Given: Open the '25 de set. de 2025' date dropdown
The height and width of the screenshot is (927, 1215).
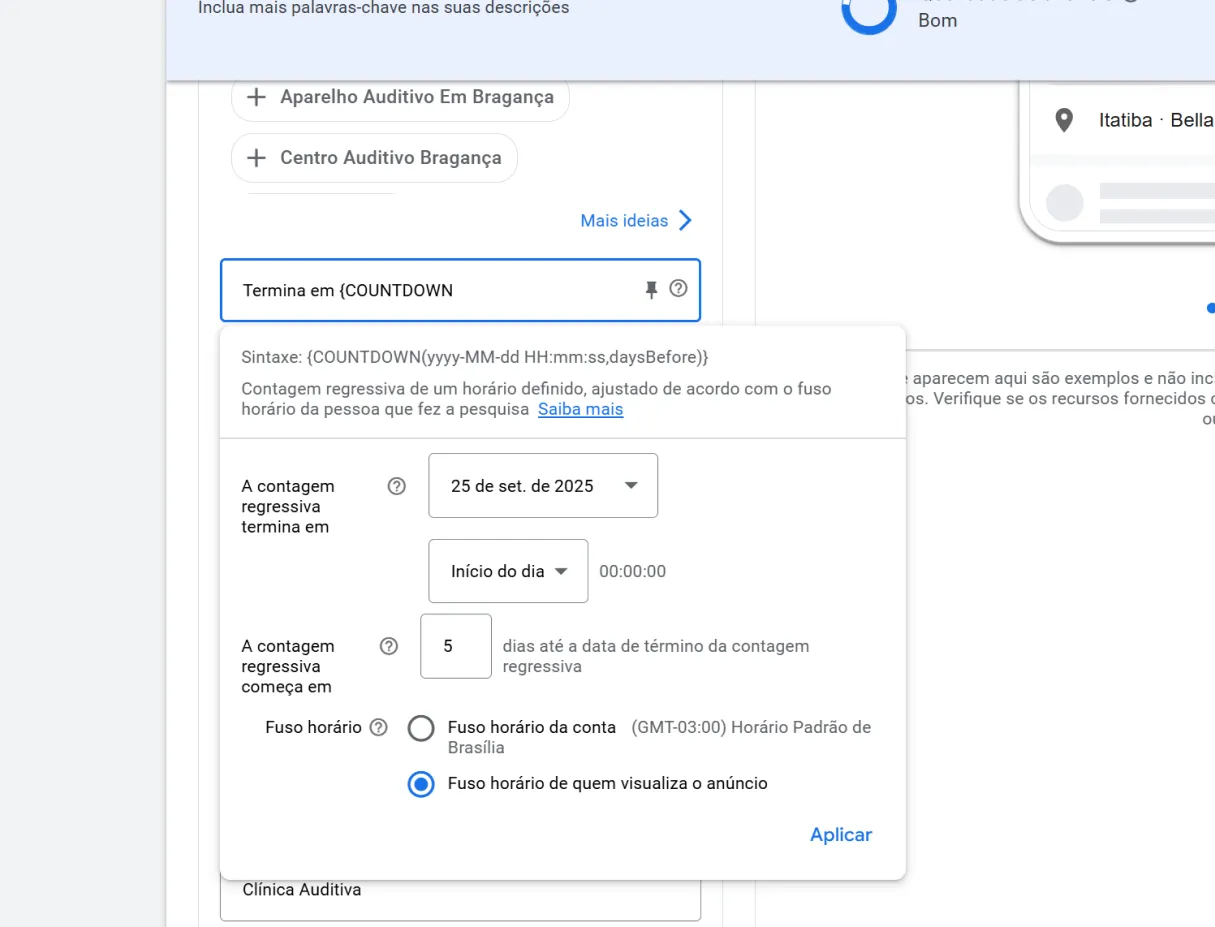Looking at the screenshot, I should pyautogui.click(x=543, y=486).
